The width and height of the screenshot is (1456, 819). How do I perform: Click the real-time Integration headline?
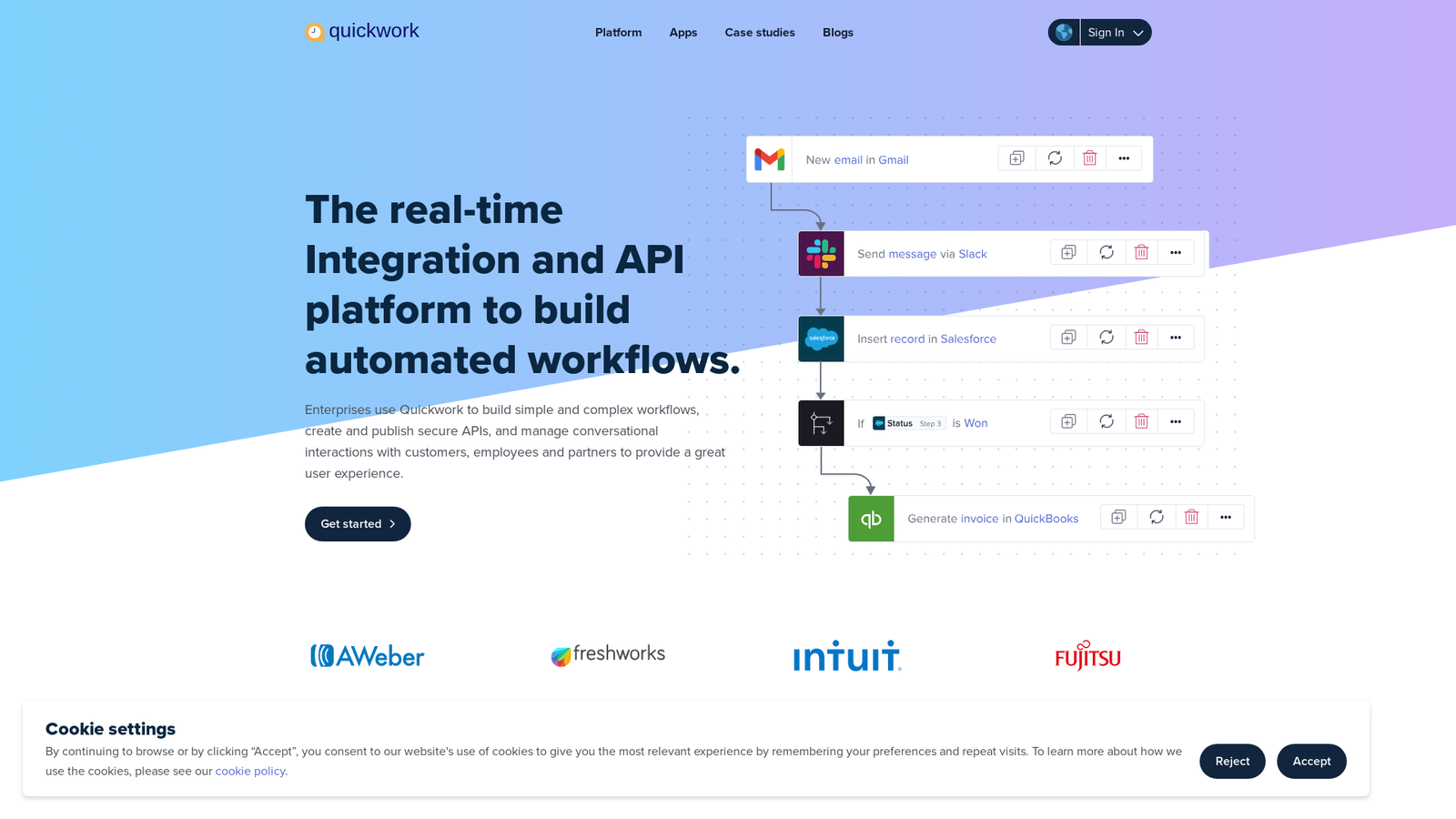(x=523, y=285)
